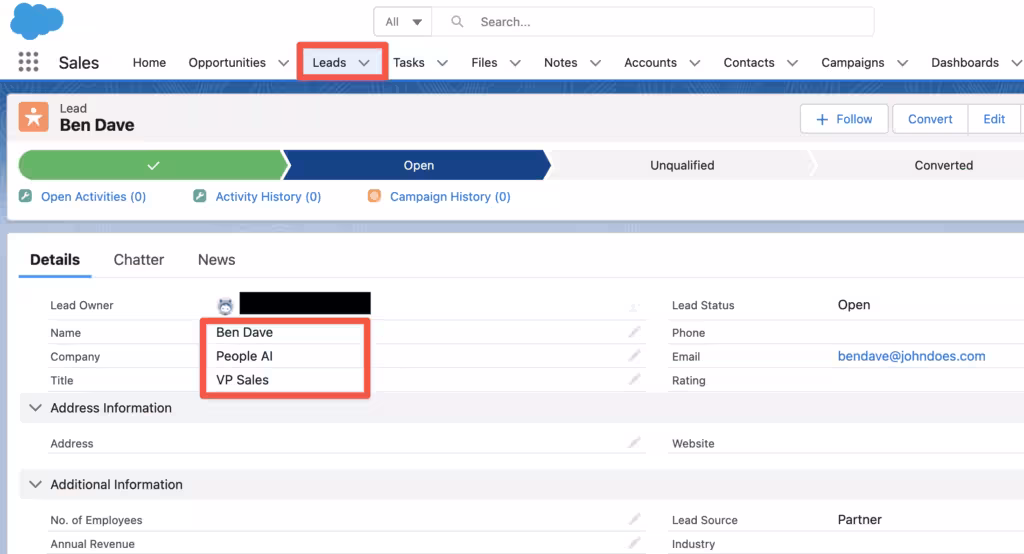This screenshot has height=554, width=1024.
Task: Click the bendave@johndoes.com email link
Action: [x=912, y=356]
